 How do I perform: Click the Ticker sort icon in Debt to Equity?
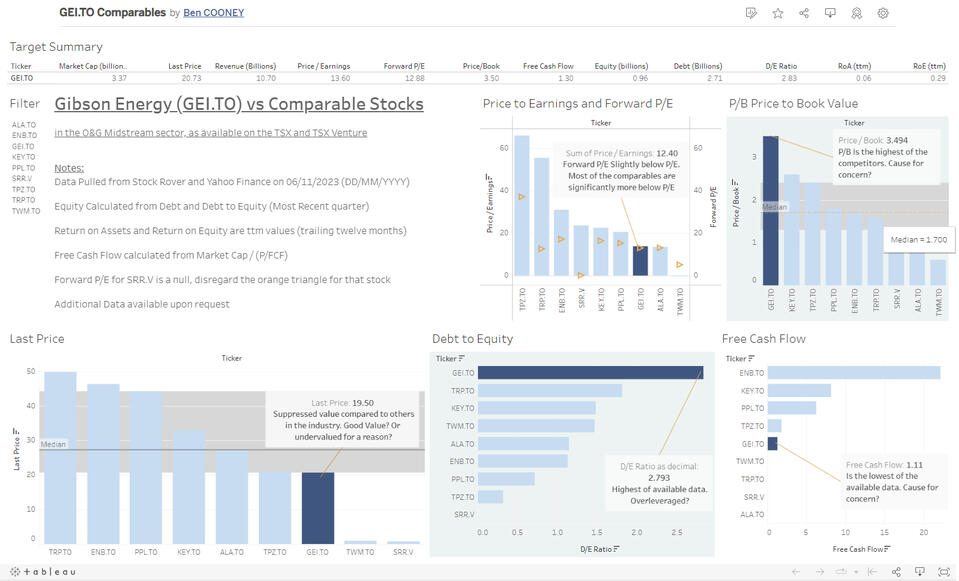[x=462, y=358]
